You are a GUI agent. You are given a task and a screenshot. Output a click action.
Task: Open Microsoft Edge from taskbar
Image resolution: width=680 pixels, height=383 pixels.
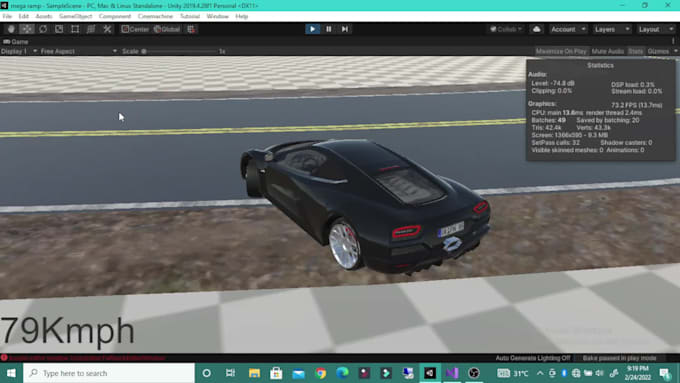(342, 373)
